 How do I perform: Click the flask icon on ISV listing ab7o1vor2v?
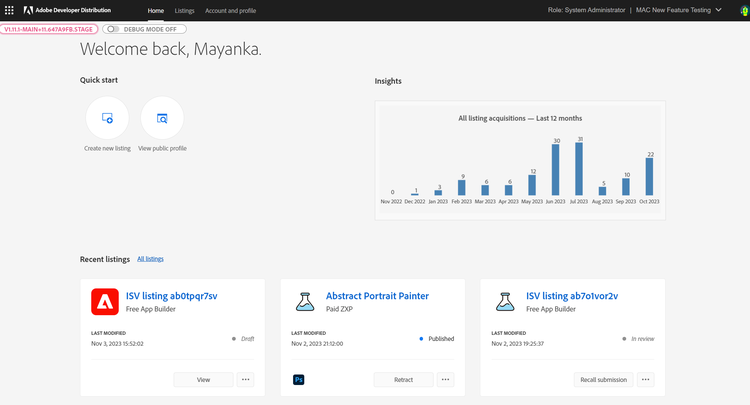pyautogui.click(x=505, y=302)
